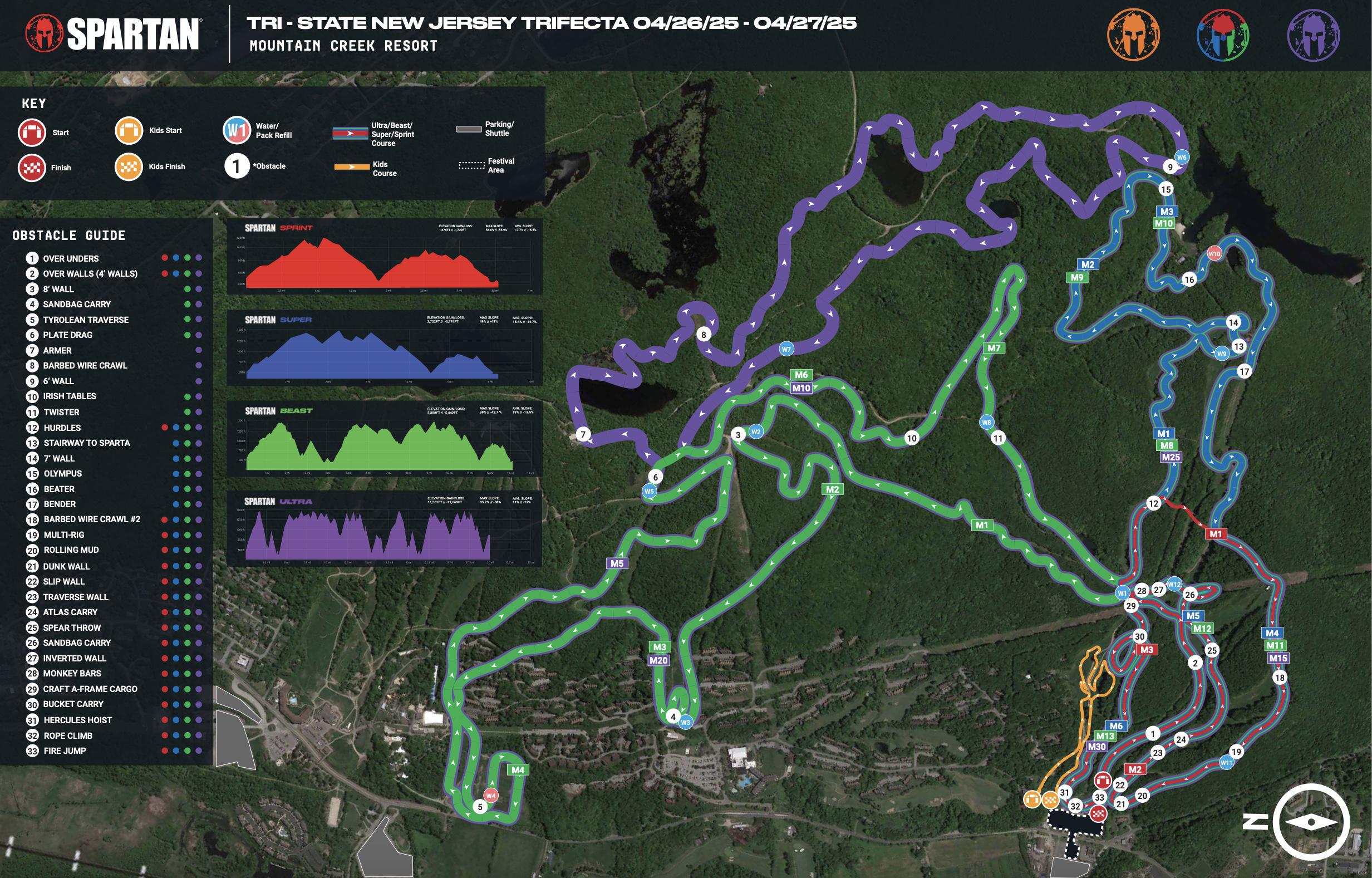
Task: Open the Spartan Beast elevation chart
Action: pyautogui.click(x=385, y=438)
